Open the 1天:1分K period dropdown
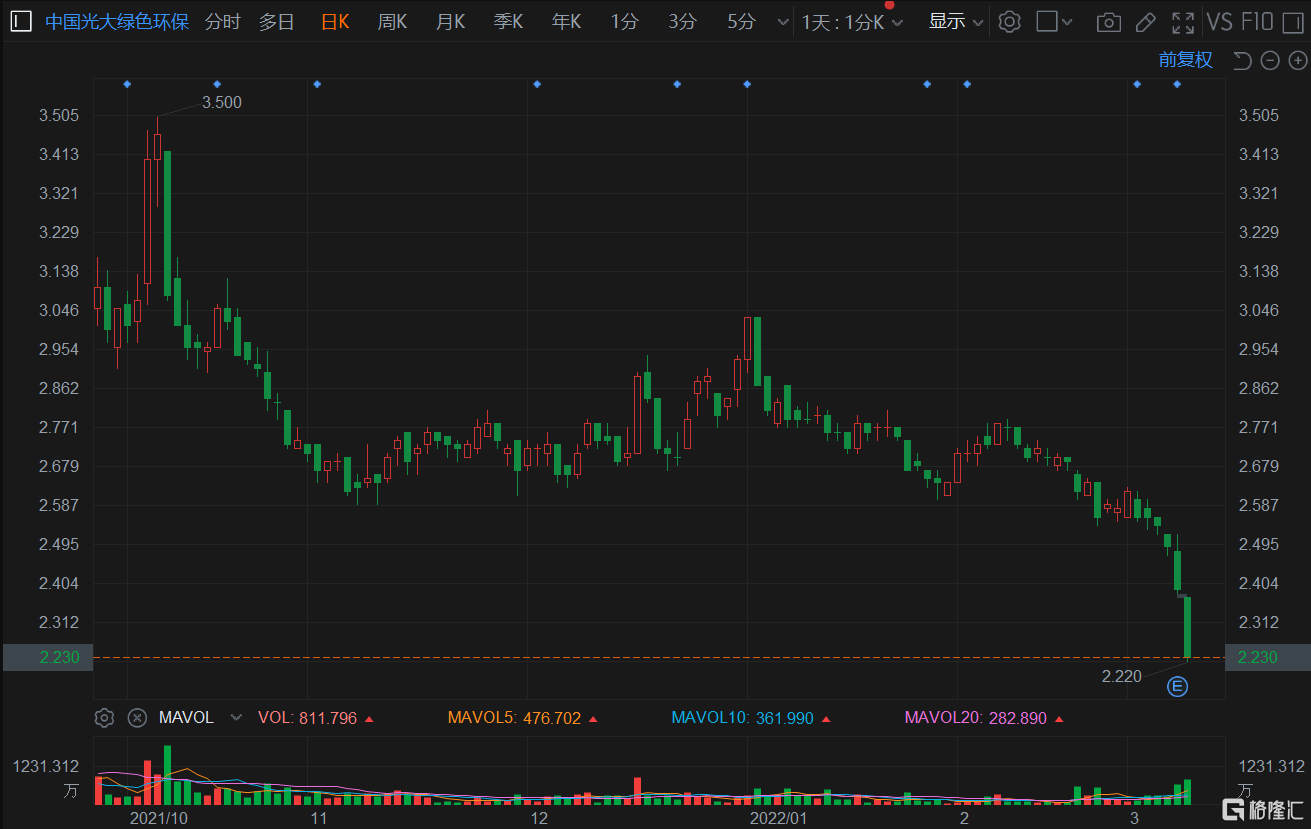 click(852, 22)
